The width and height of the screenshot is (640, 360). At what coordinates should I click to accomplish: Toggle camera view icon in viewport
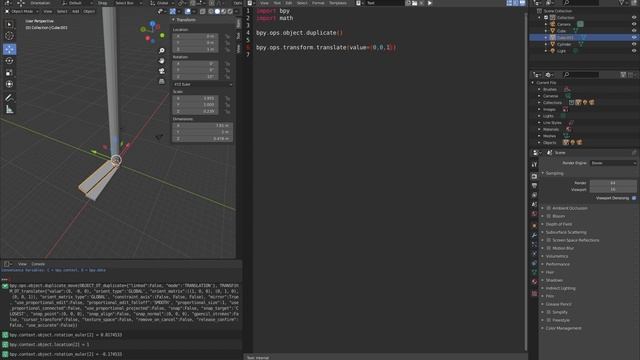tap(162, 71)
